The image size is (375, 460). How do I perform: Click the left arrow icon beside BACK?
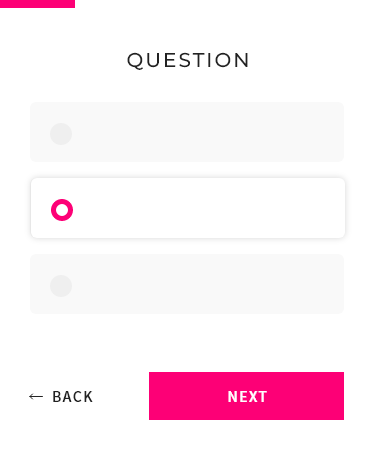(x=36, y=397)
